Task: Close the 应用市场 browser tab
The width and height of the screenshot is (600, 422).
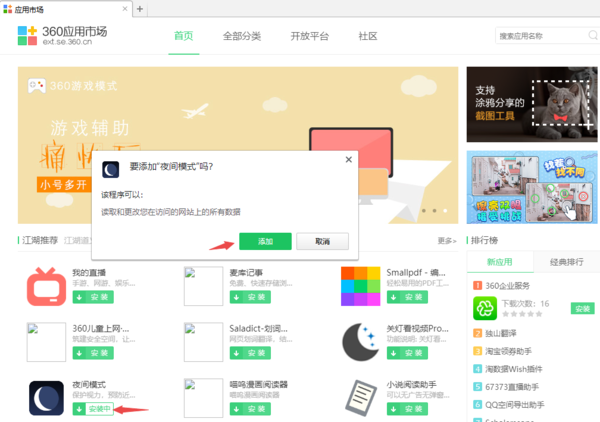Action: pyautogui.click(x=125, y=9)
